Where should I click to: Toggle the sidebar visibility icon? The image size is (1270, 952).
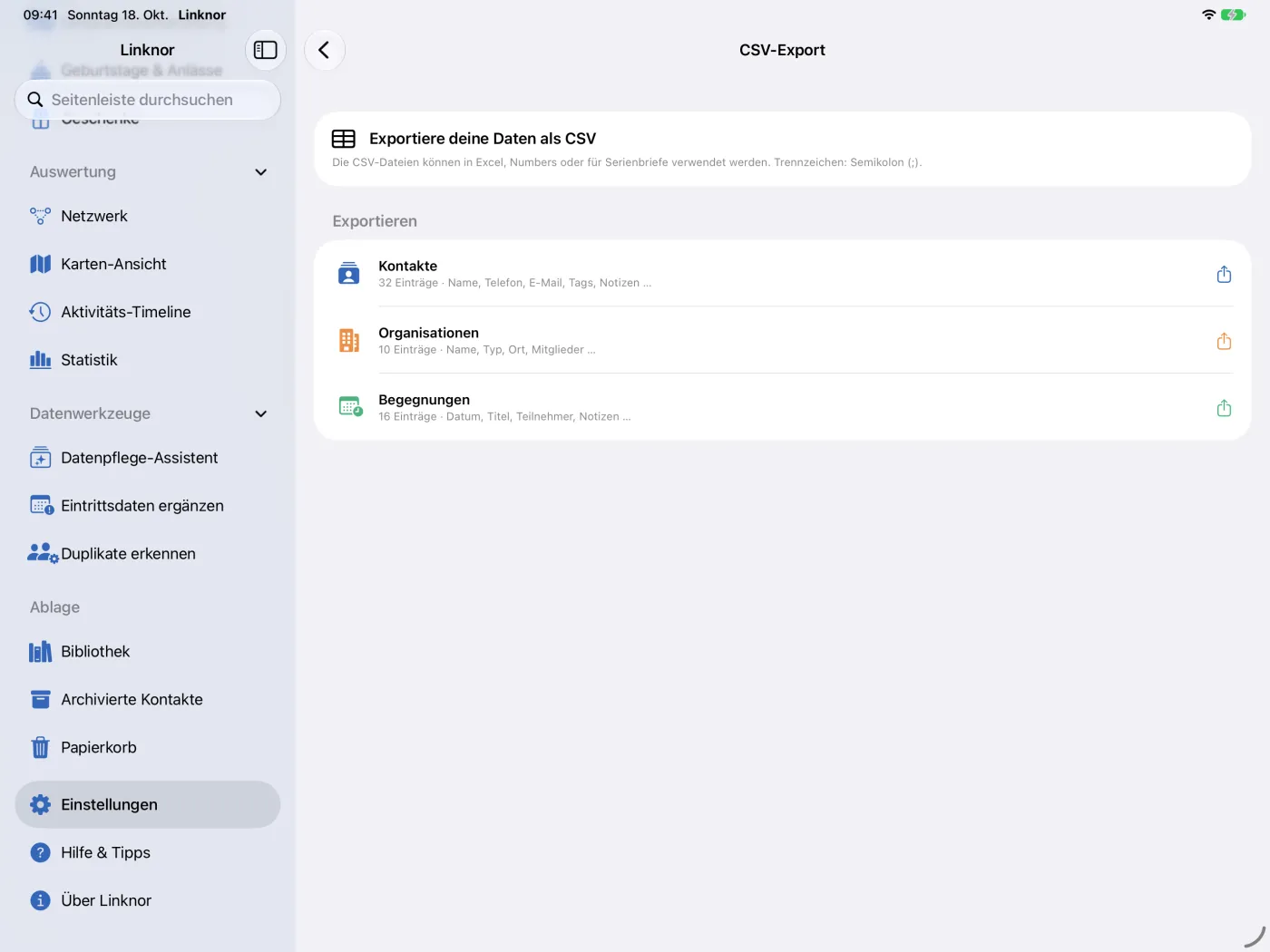coord(265,50)
